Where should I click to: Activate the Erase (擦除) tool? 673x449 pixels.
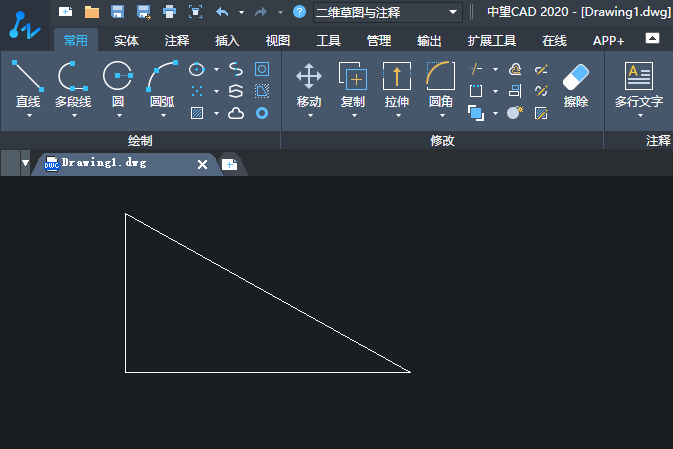(576, 85)
